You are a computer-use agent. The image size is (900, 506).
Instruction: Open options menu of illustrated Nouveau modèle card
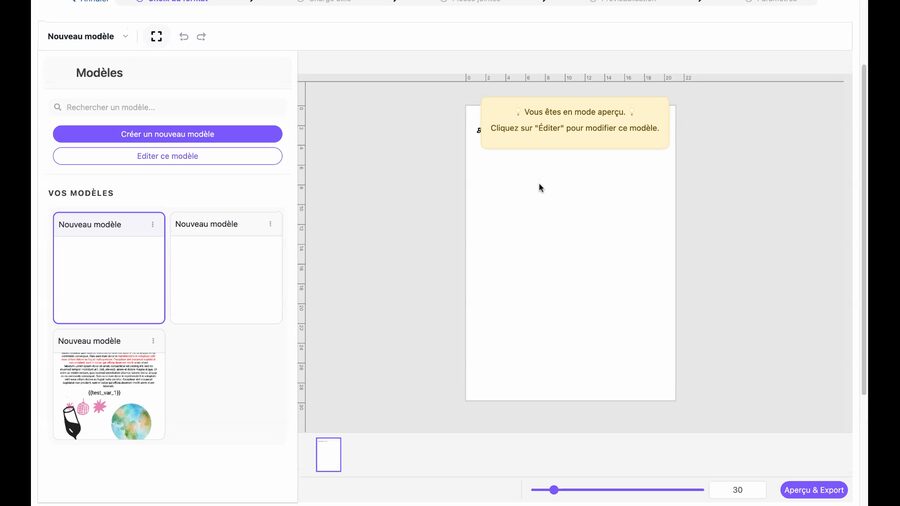tap(153, 341)
